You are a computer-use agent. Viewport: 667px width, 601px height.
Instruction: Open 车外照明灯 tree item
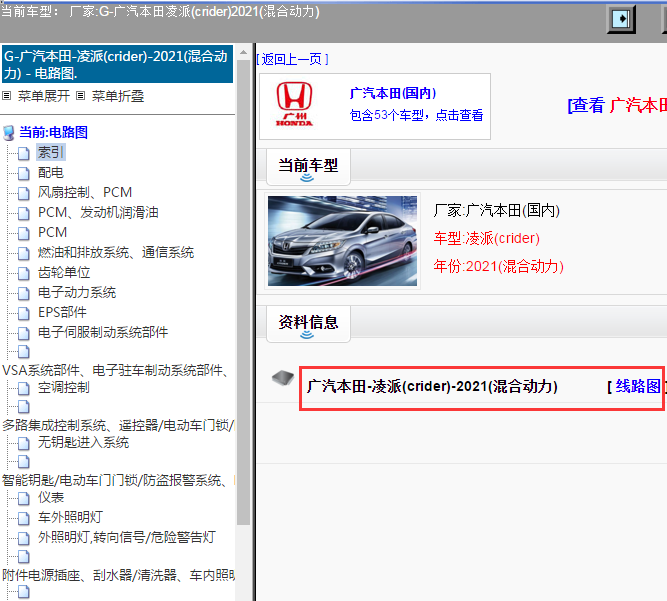click(70, 517)
